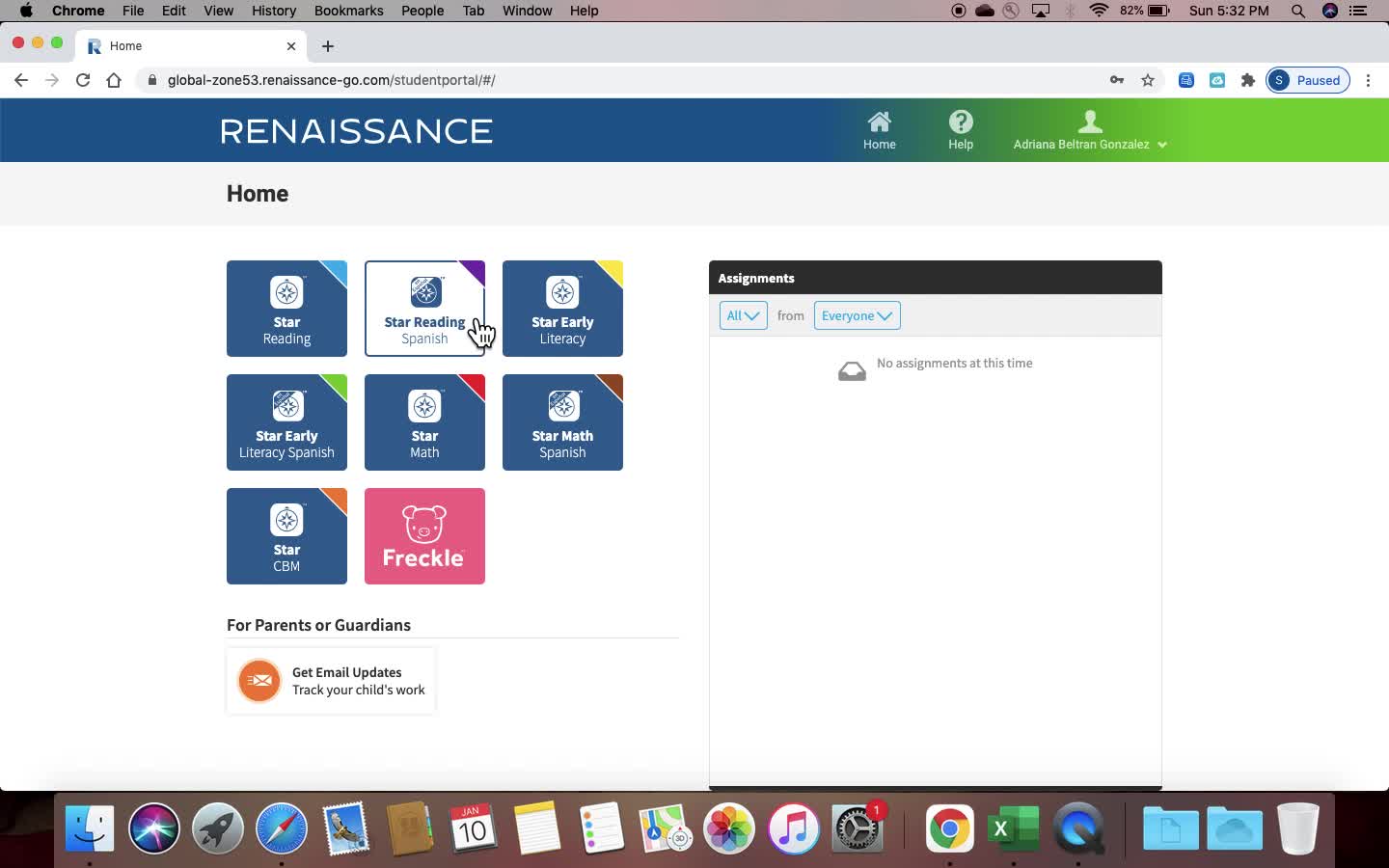This screenshot has height=868, width=1389.
Task: Open the Star Reading Spanish tile
Action: [424, 309]
